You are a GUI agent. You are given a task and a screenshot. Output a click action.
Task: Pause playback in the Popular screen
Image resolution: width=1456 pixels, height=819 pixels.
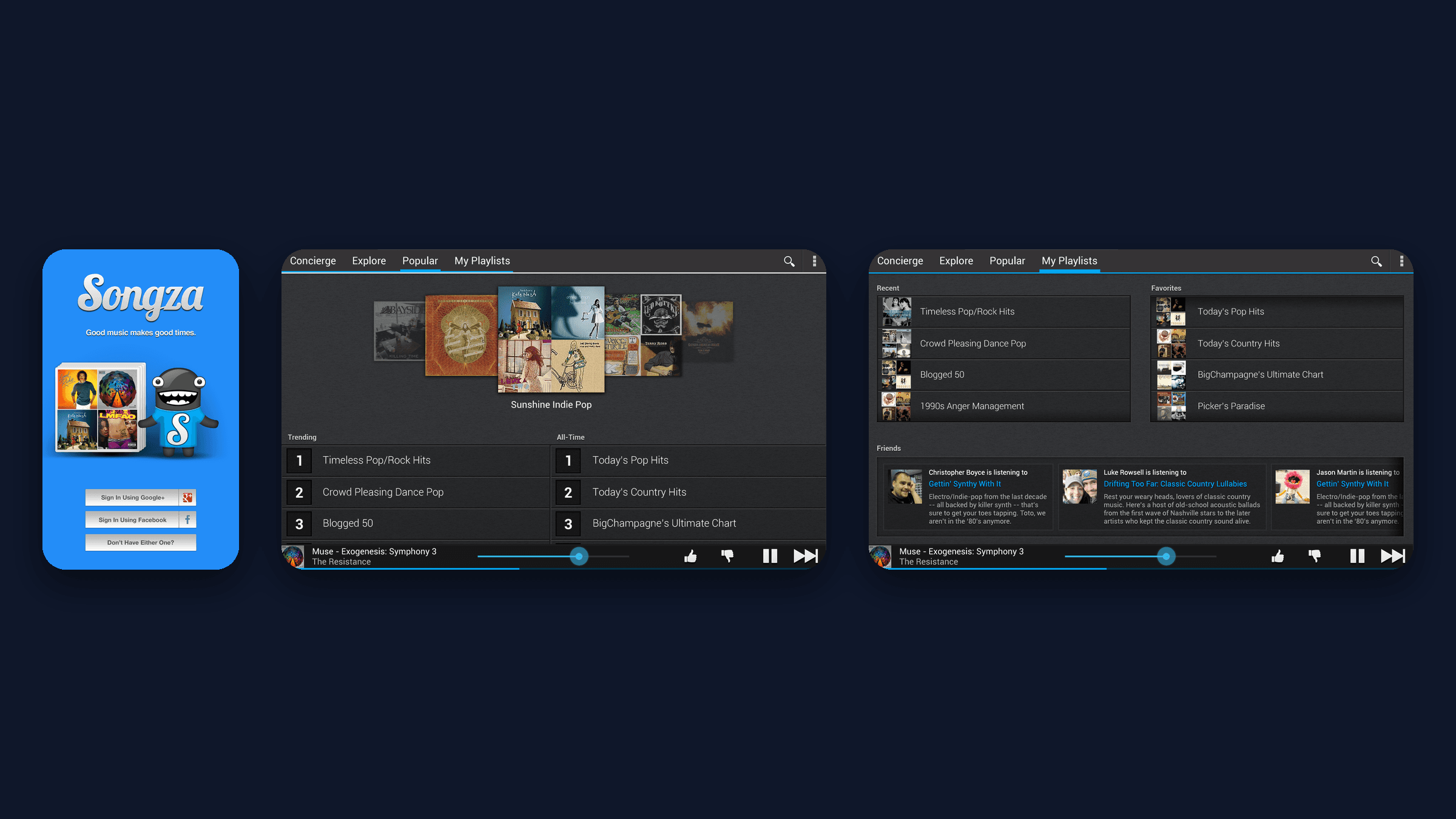pos(770,556)
